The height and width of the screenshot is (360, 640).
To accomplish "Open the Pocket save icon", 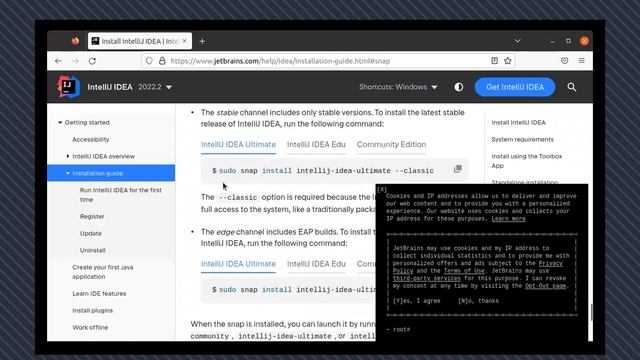I will click(564, 61).
